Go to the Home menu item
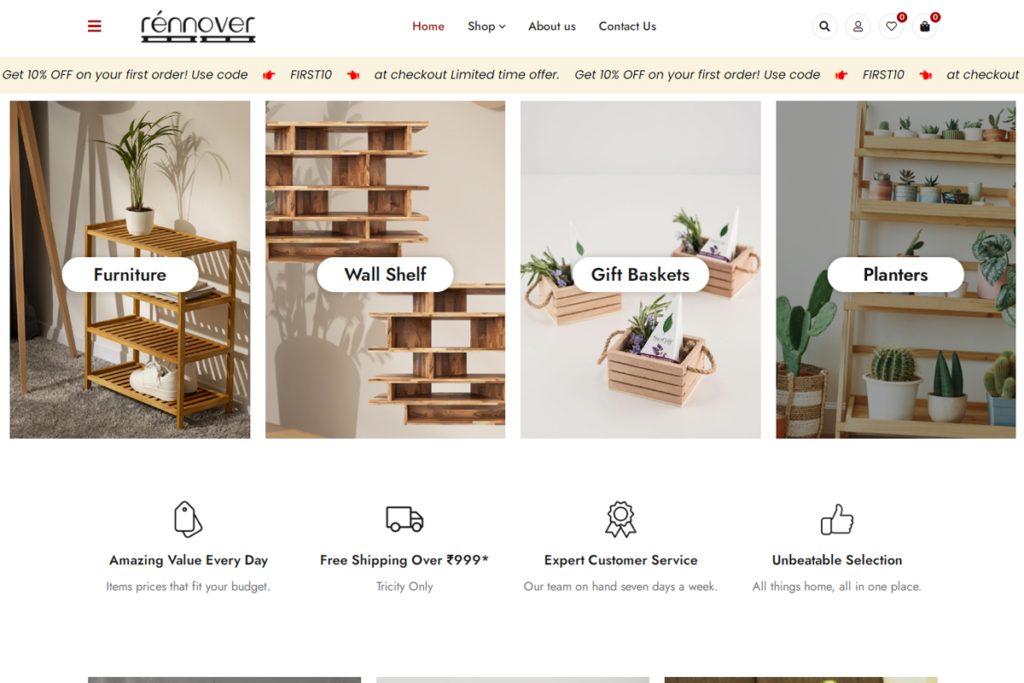1024x683 pixels. (x=428, y=26)
